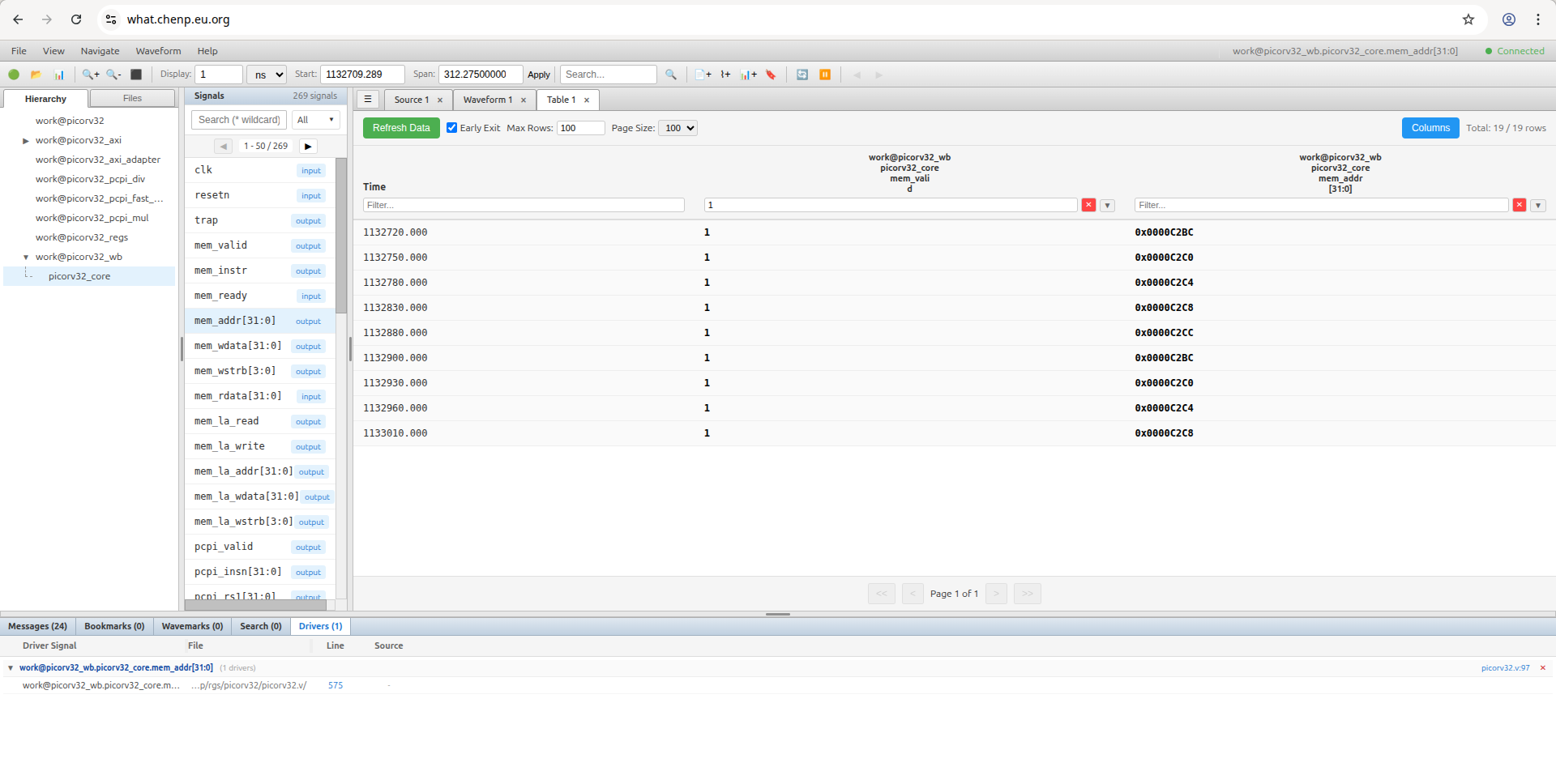This screenshot has height=784, width=1556.
Task: Open the Waveform menu
Action: [x=158, y=51]
